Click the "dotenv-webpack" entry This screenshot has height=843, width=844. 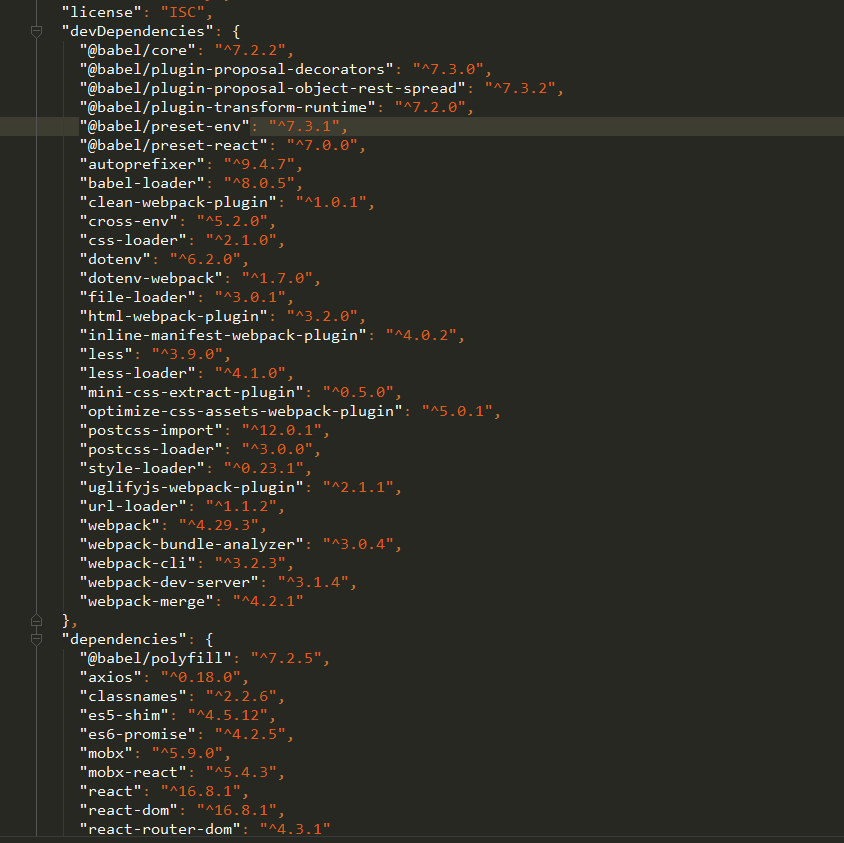point(200,278)
